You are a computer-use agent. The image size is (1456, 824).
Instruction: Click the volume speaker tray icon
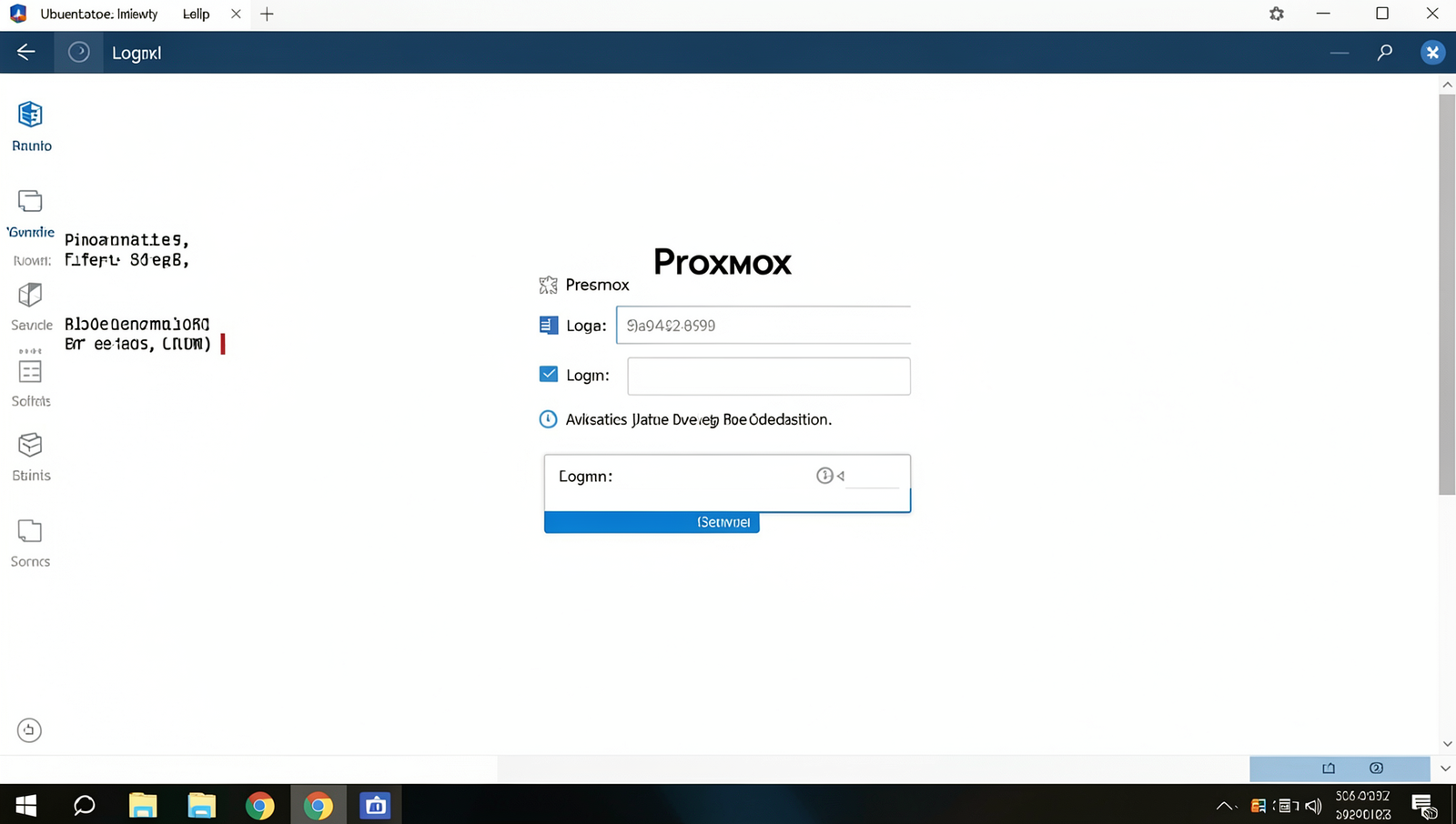1313,806
